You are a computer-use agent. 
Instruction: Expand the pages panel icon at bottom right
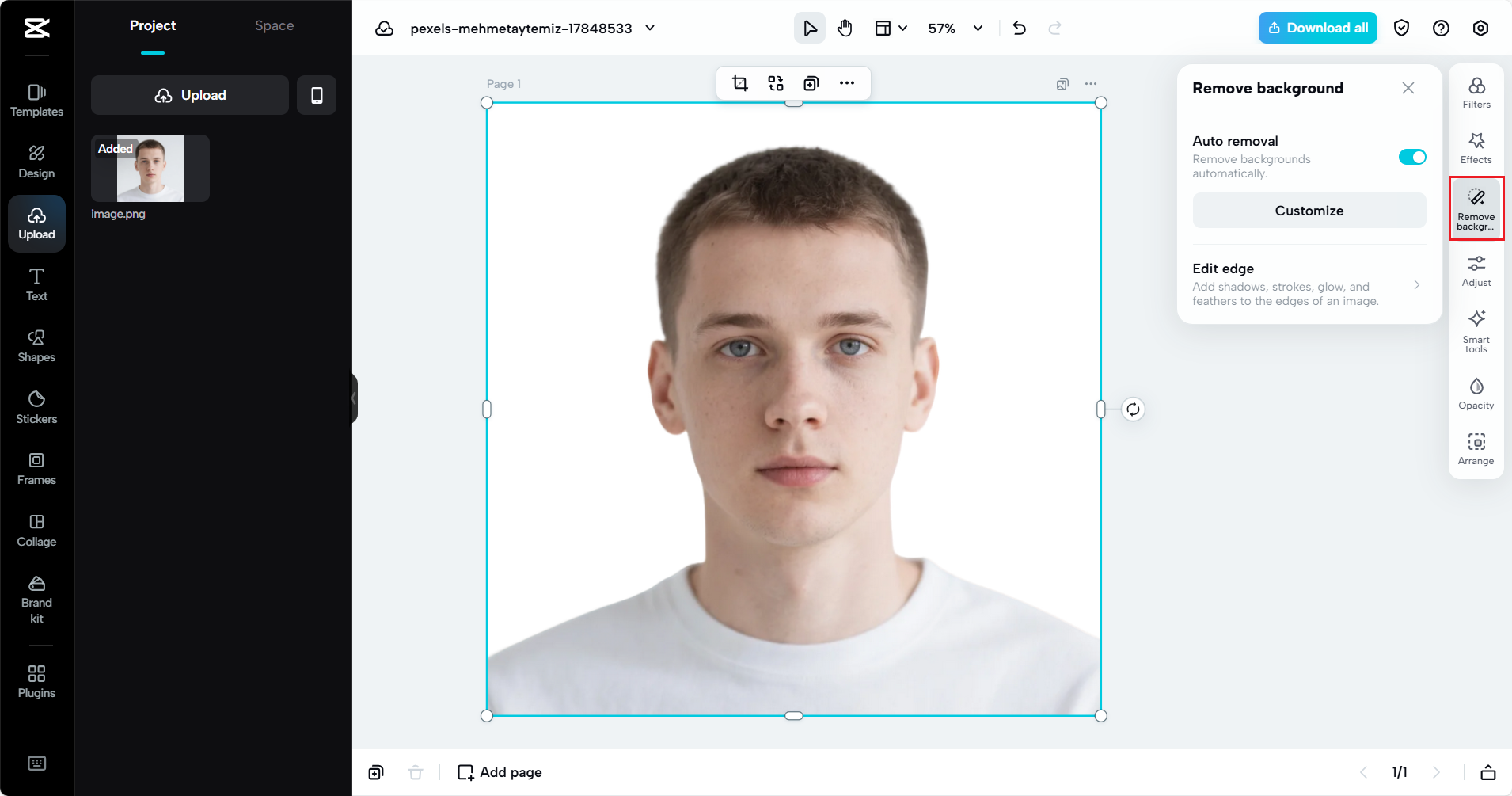click(x=1488, y=772)
